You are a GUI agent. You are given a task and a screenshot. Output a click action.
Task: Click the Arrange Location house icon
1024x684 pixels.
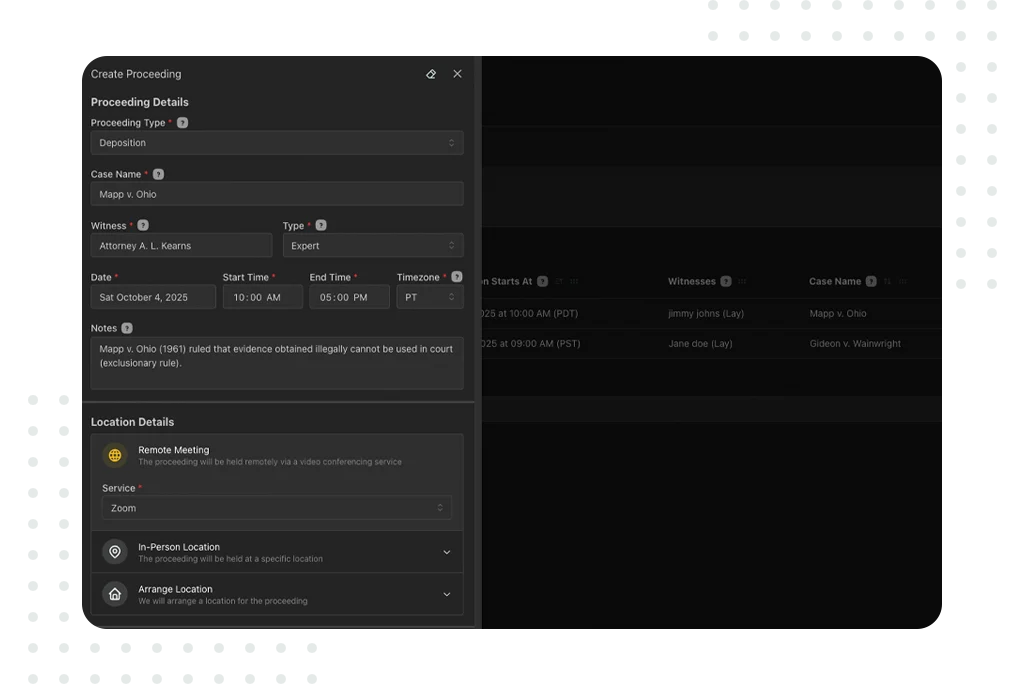(x=115, y=594)
